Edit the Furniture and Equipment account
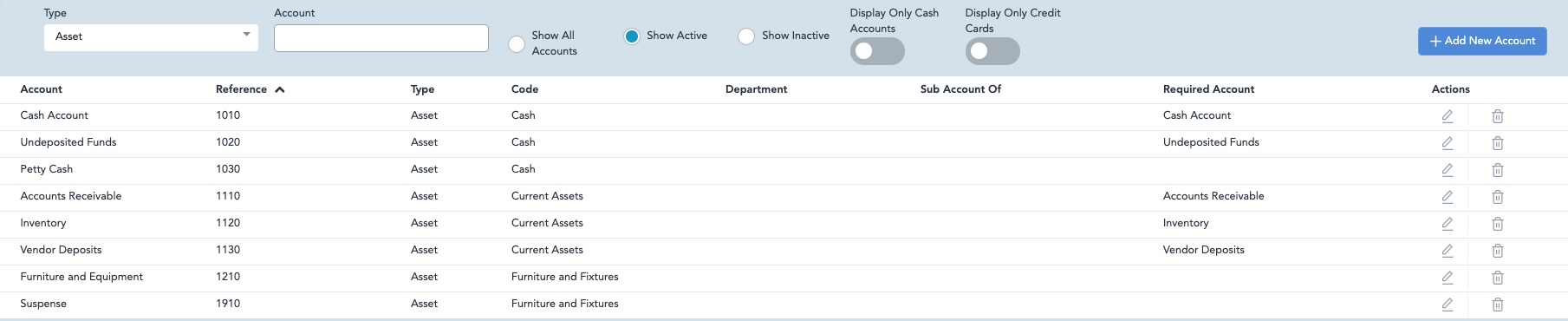Viewport: 1568px width, 321px height. point(1447,278)
